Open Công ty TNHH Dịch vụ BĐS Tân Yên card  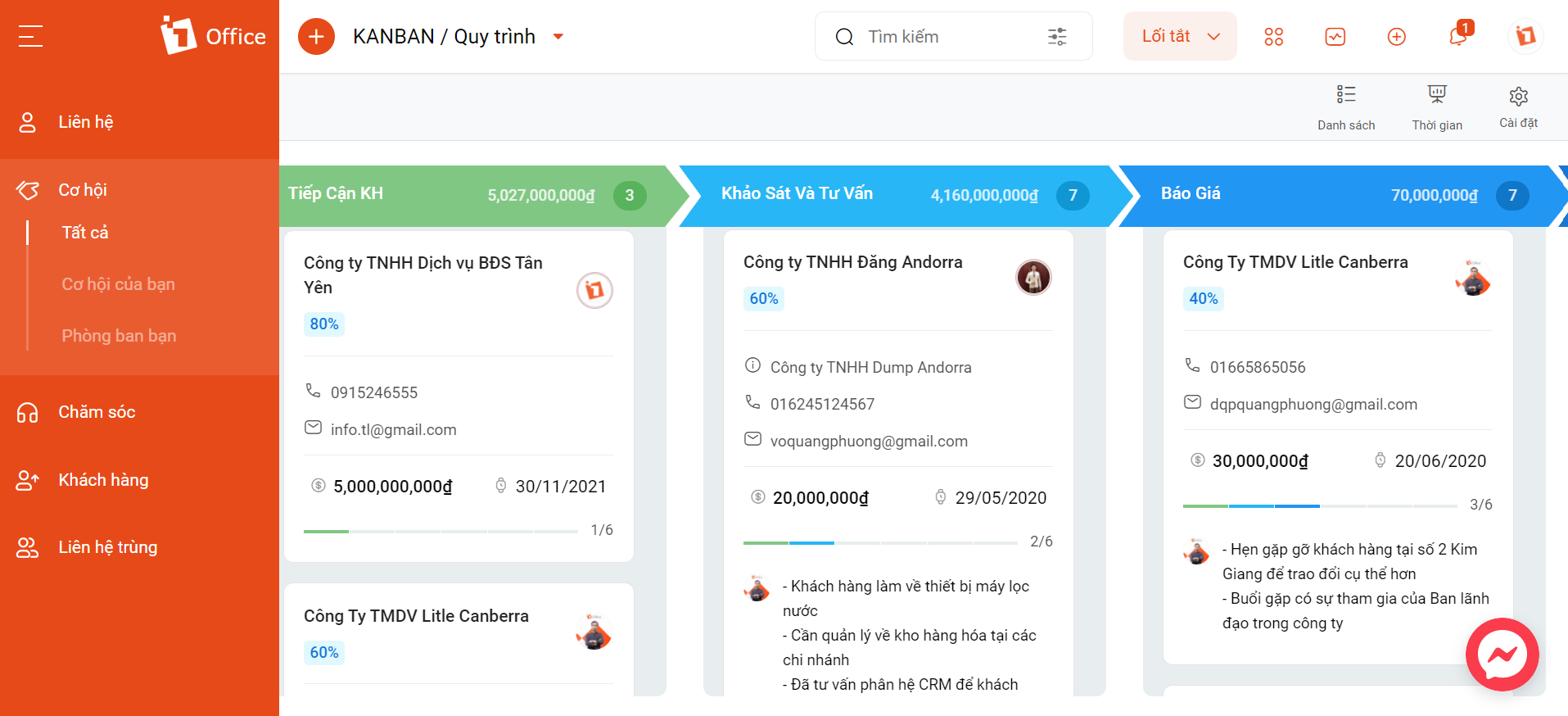[x=423, y=275]
